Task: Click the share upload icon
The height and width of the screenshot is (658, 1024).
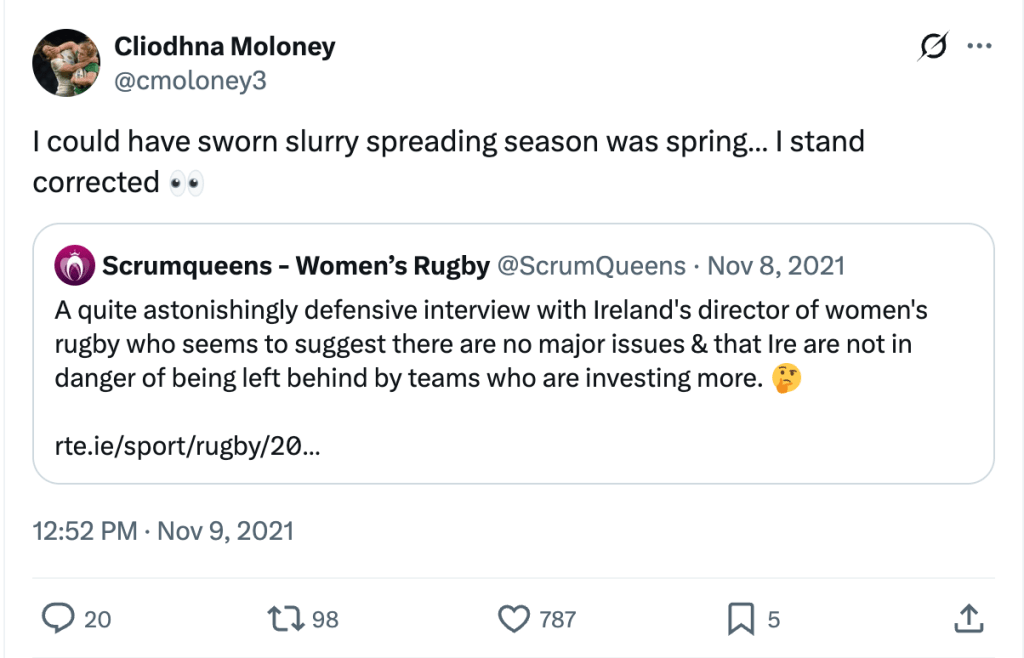Action: [x=968, y=619]
